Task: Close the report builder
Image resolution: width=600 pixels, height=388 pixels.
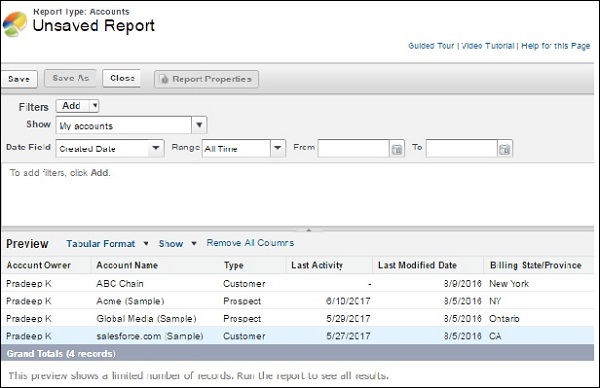Action: point(122,78)
